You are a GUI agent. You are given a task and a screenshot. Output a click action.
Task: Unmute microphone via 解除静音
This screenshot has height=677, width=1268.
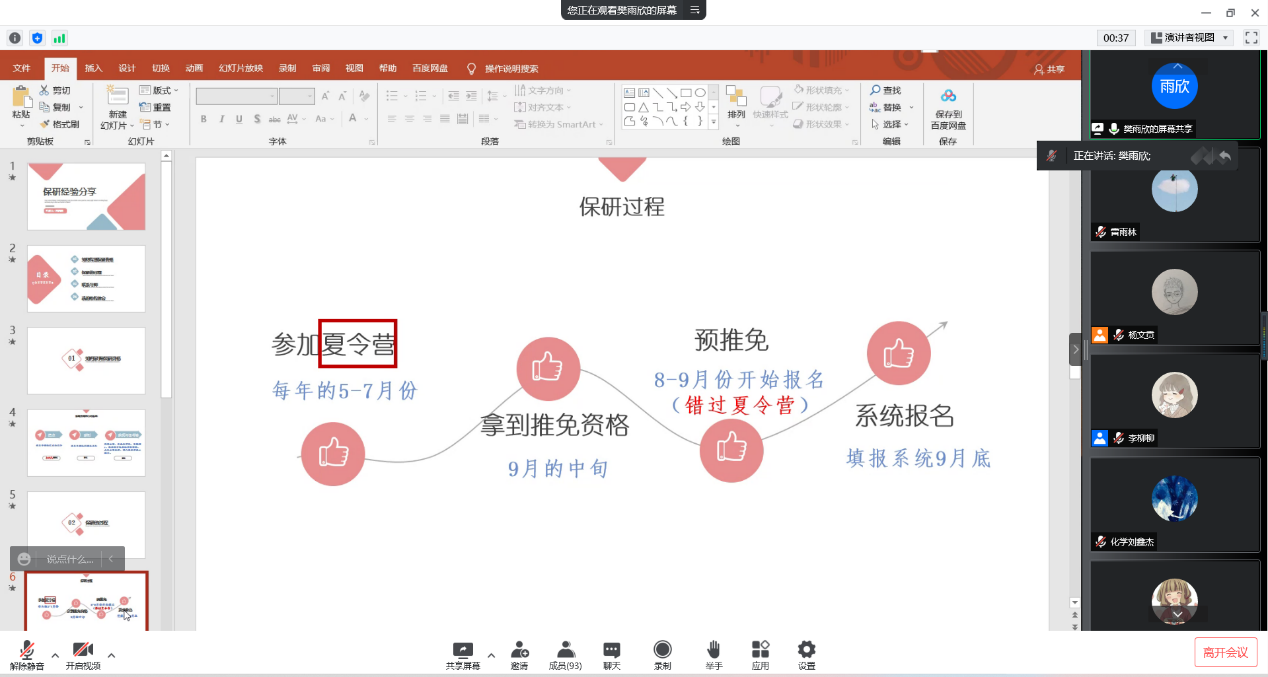27,651
